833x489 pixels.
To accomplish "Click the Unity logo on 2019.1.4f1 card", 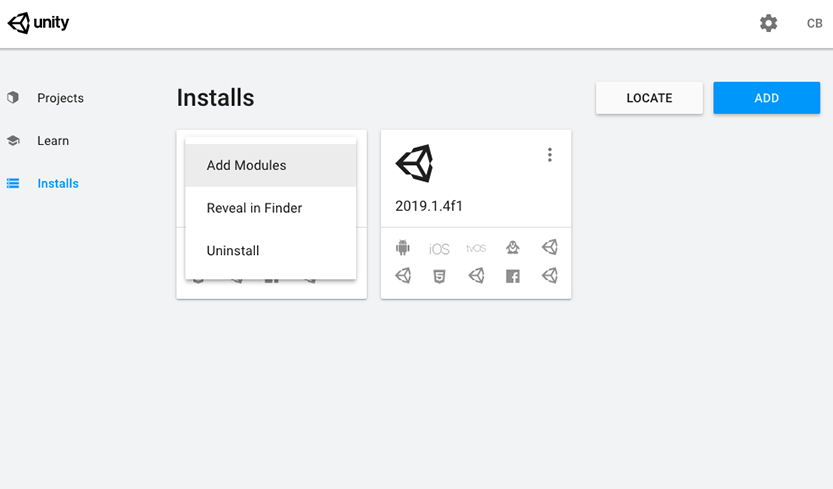I will (414, 163).
